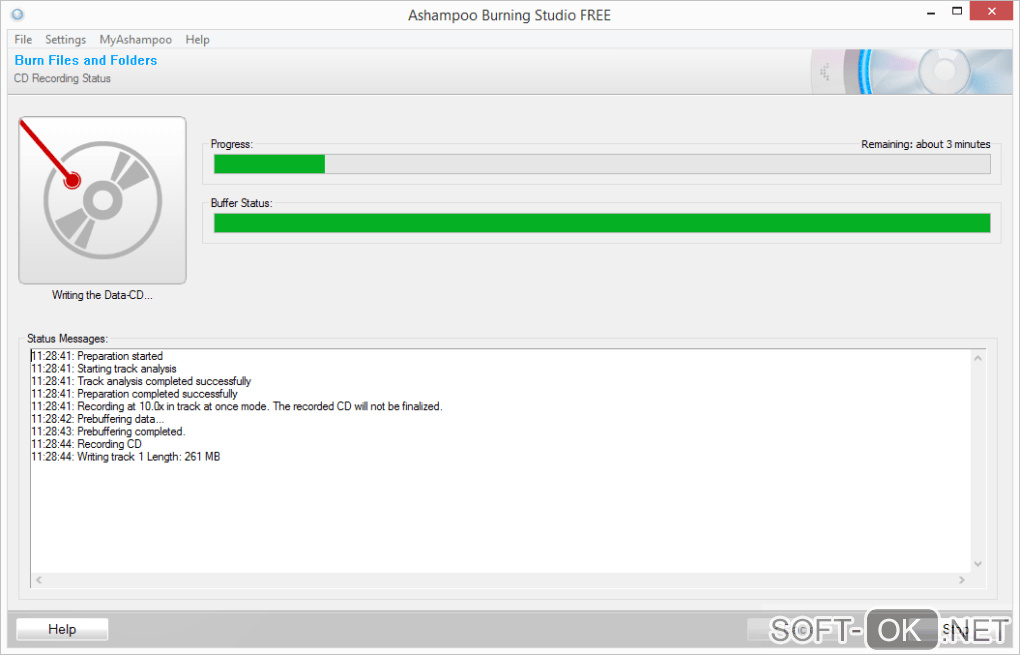Minimize the Ashampoo Burning Studio window

[931, 12]
